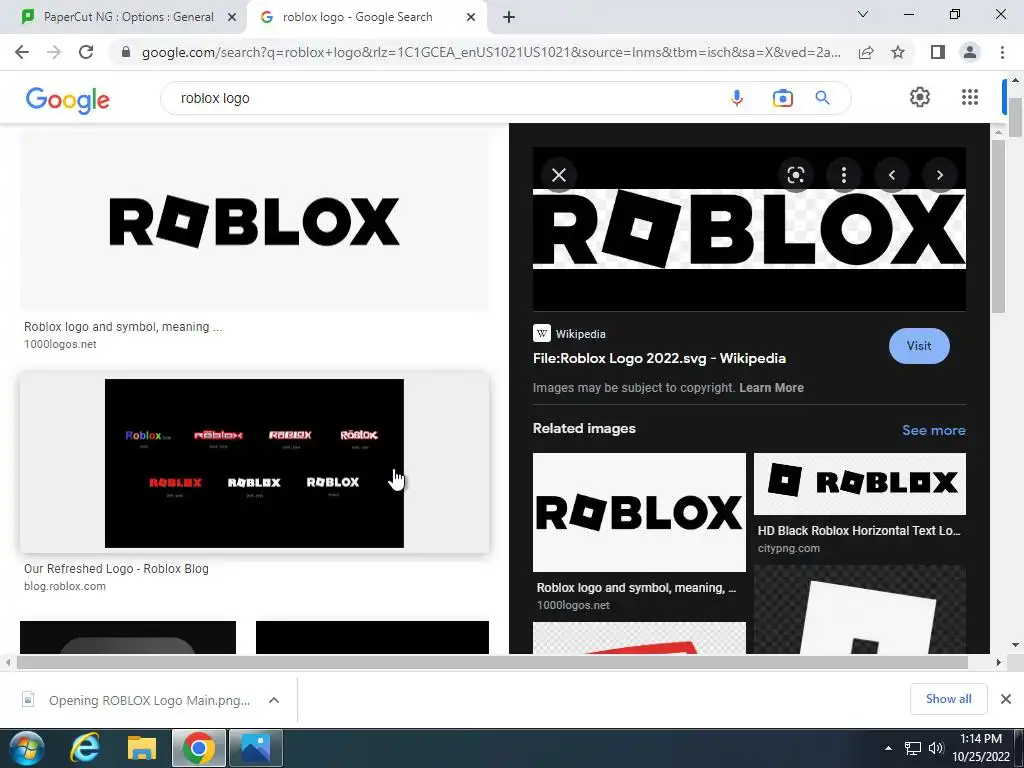Show hidden system tray icons

(x=888, y=748)
